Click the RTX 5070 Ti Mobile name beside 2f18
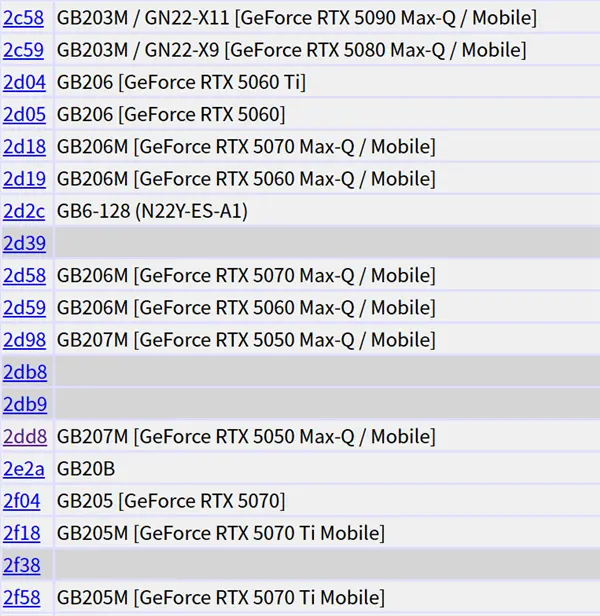The image size is (600, 616). coord(221,534)
